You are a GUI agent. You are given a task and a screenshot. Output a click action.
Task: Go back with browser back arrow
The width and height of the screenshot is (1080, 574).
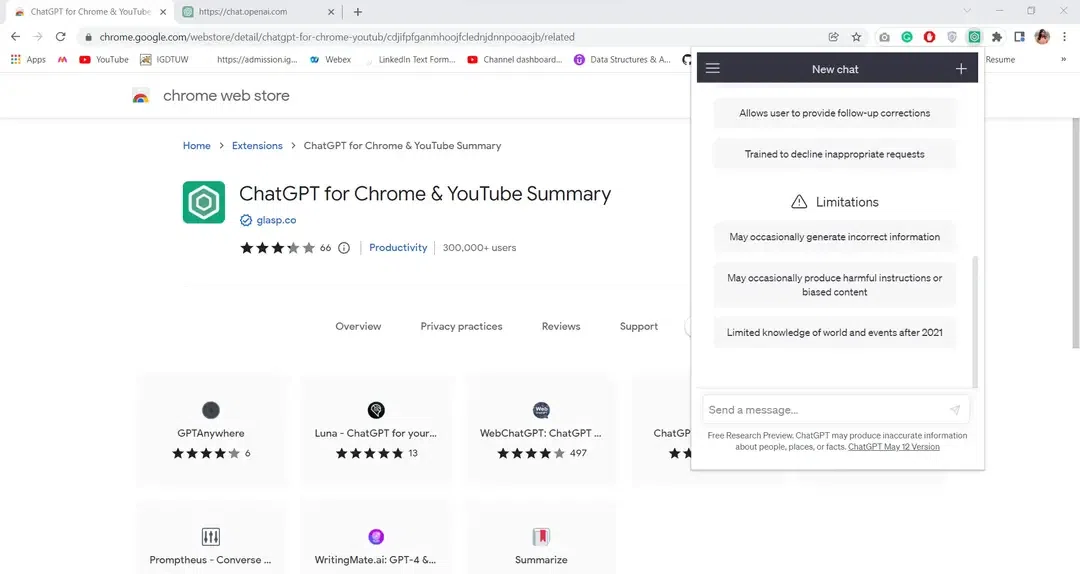(16, 37)
